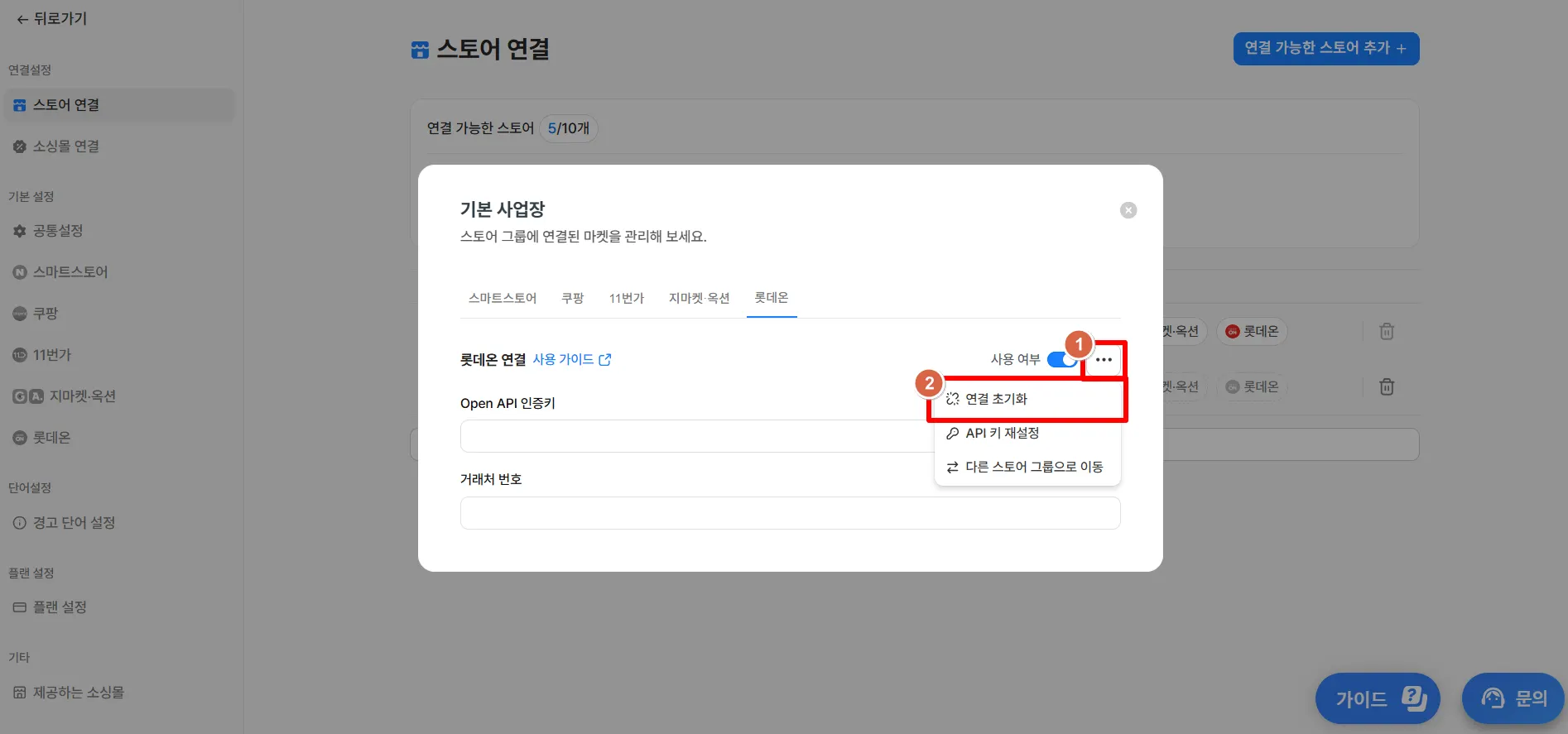Open 11번가 settings in the sidebar
This screenshot has width=1568, height=734.
click(119, 355)
